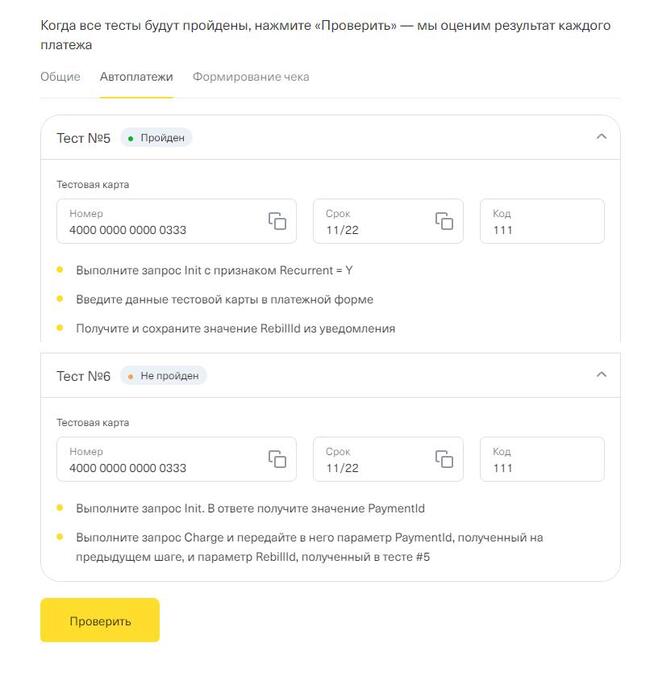Open the Формирование чека tab
The image size is (650, 673).
(251, 77)
